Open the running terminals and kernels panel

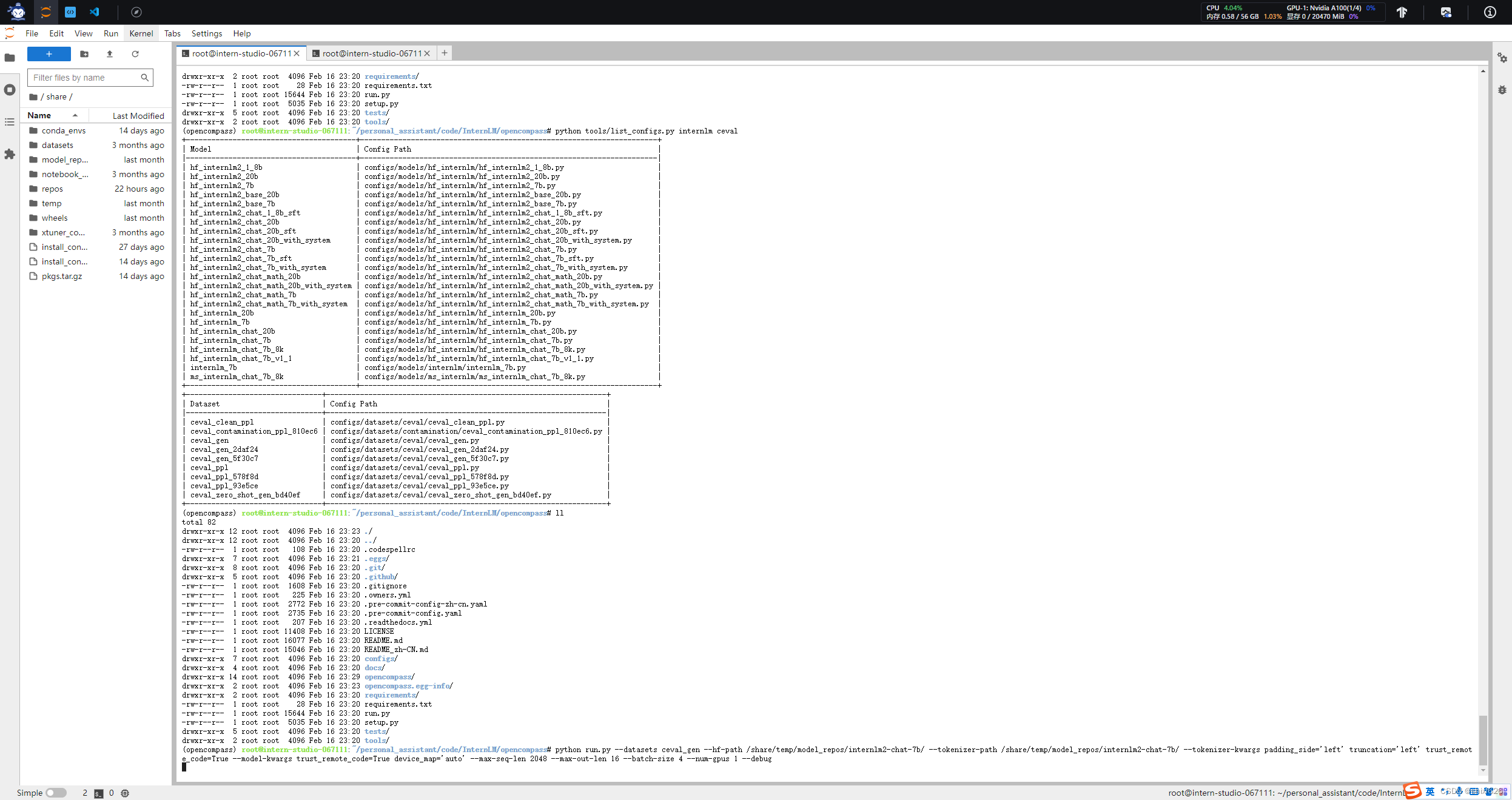[x=10, y=90]
